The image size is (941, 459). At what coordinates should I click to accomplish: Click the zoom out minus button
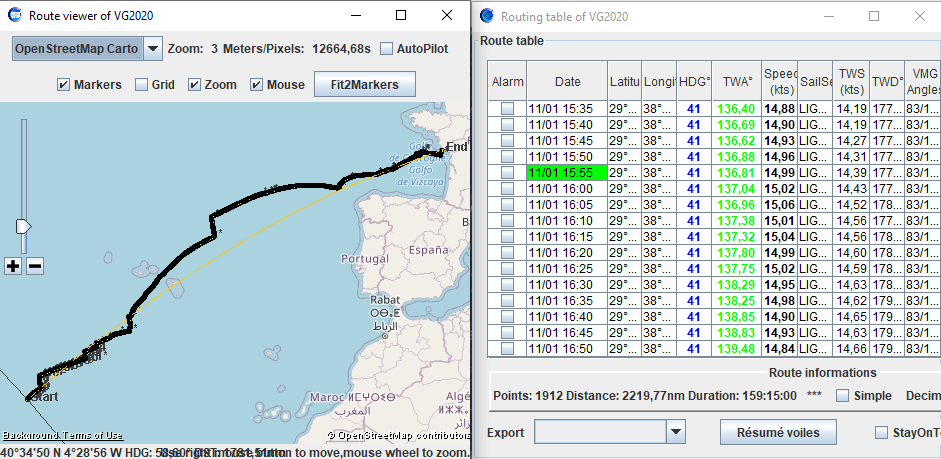[x=34, y=266]
